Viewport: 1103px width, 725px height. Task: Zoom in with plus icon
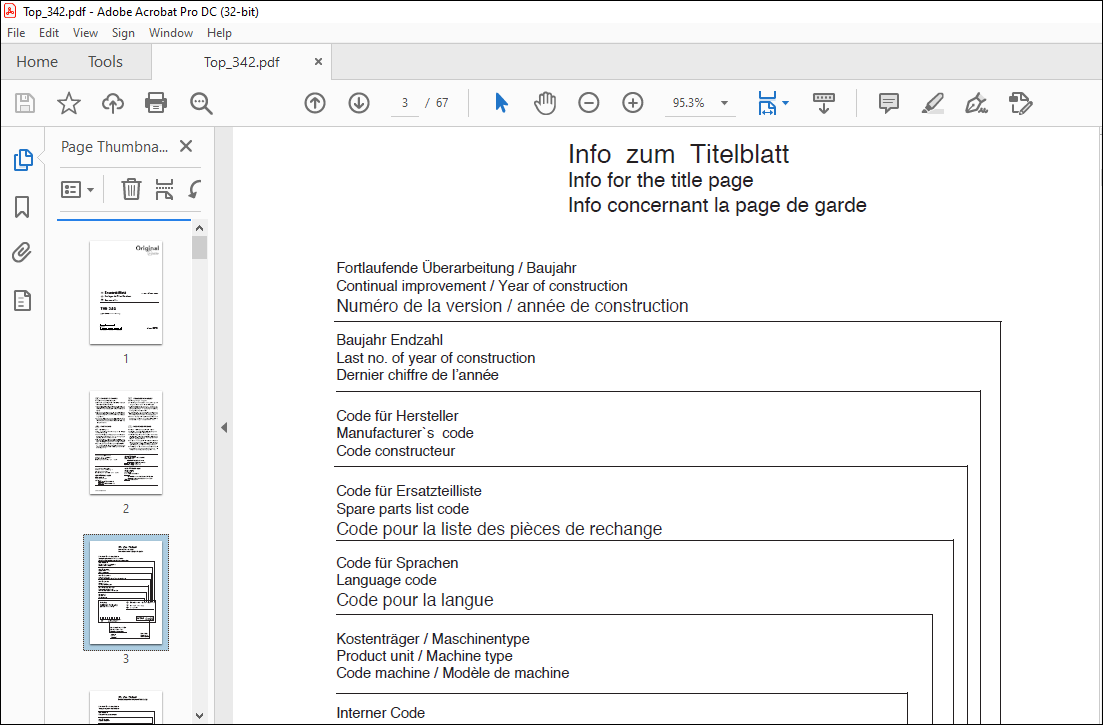pos(633,103)
